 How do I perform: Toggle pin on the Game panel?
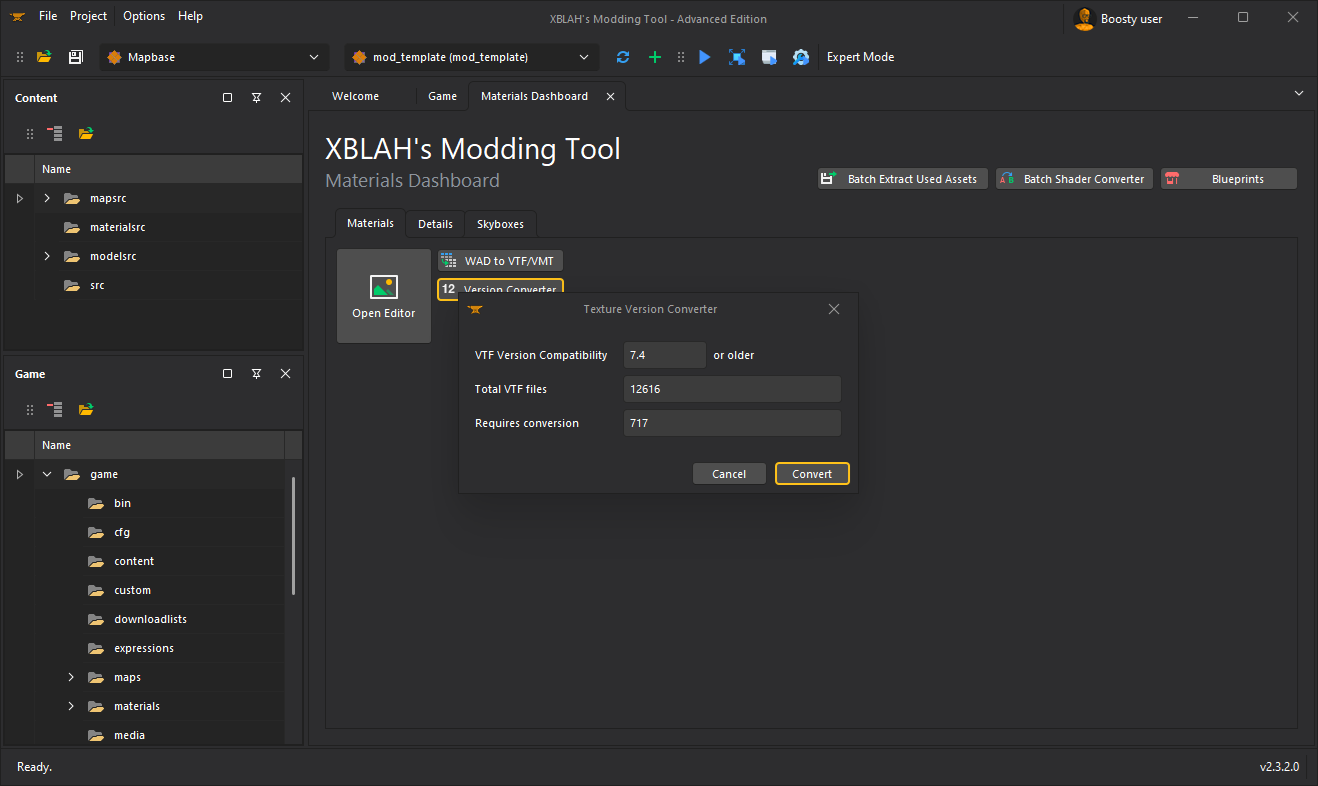click(x=256, y=374)
